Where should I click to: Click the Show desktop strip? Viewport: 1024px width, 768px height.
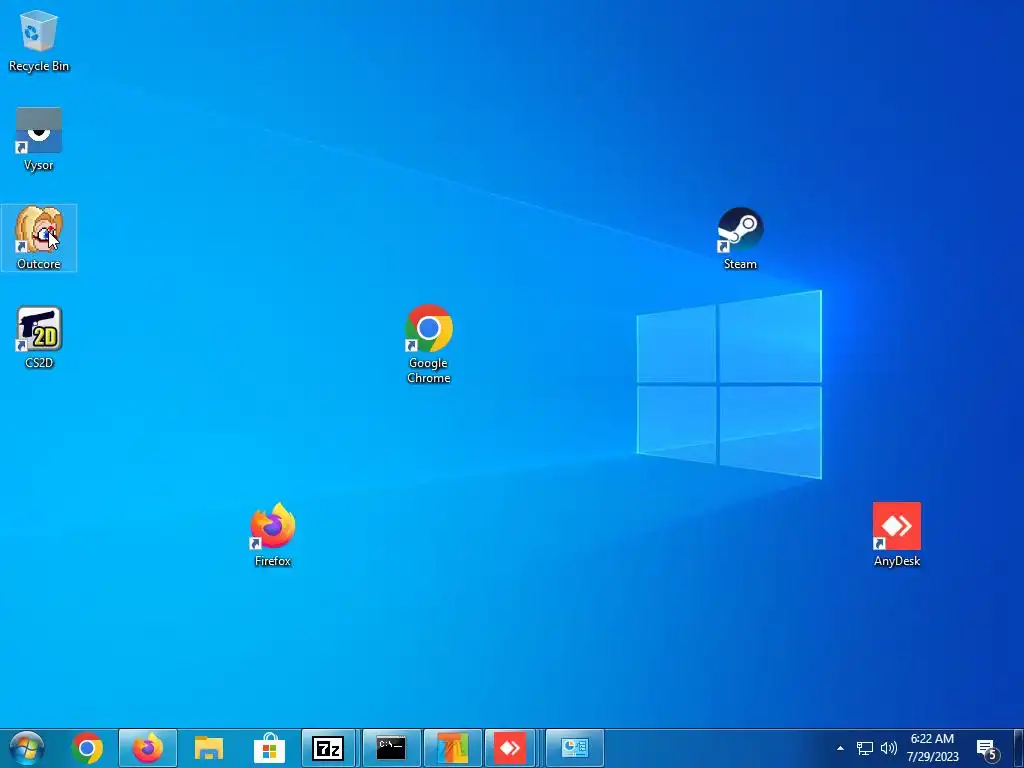(x=1019, y=748)
